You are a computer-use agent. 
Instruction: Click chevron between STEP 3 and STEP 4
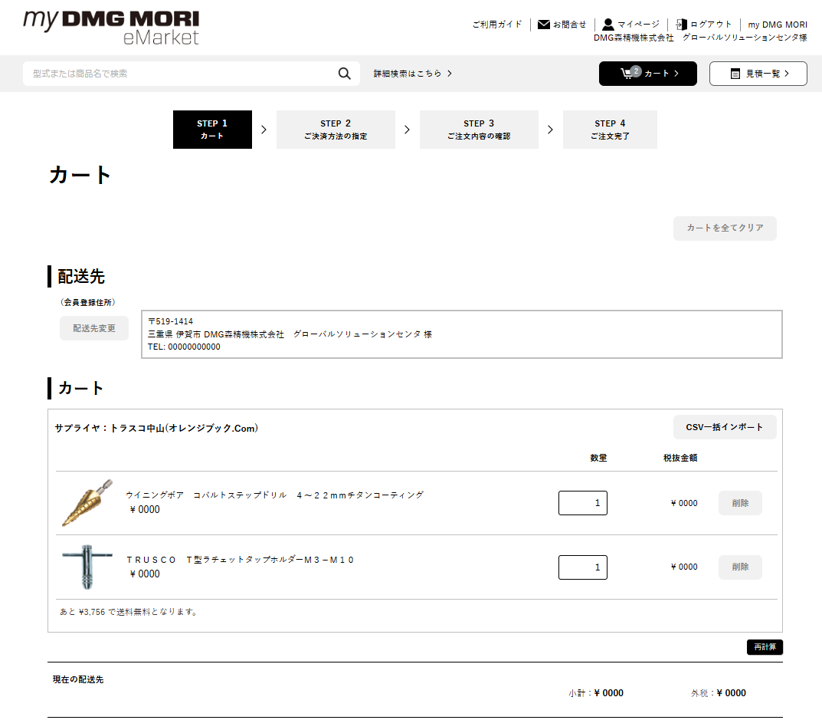(x=550, y=130)
